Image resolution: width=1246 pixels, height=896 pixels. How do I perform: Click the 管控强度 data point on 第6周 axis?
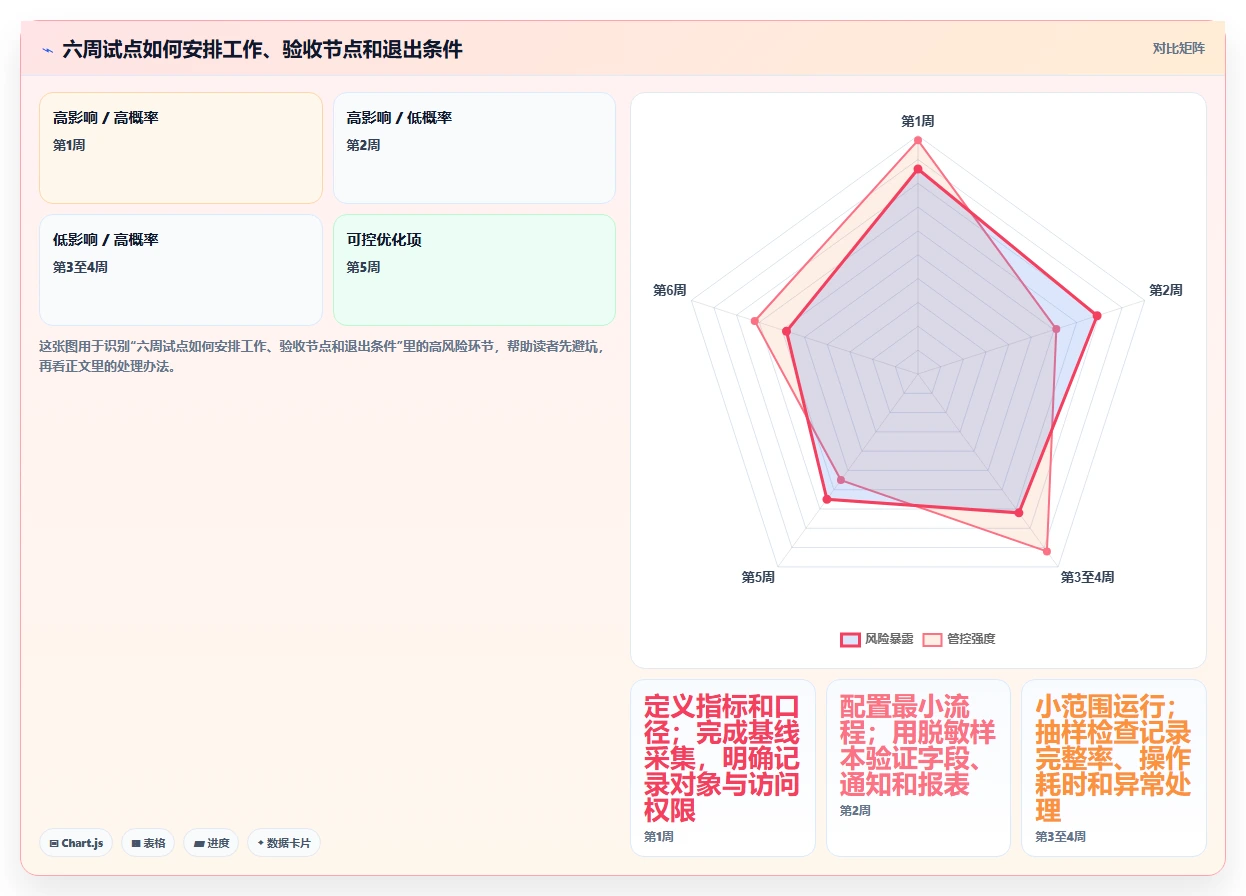[755, 321]
